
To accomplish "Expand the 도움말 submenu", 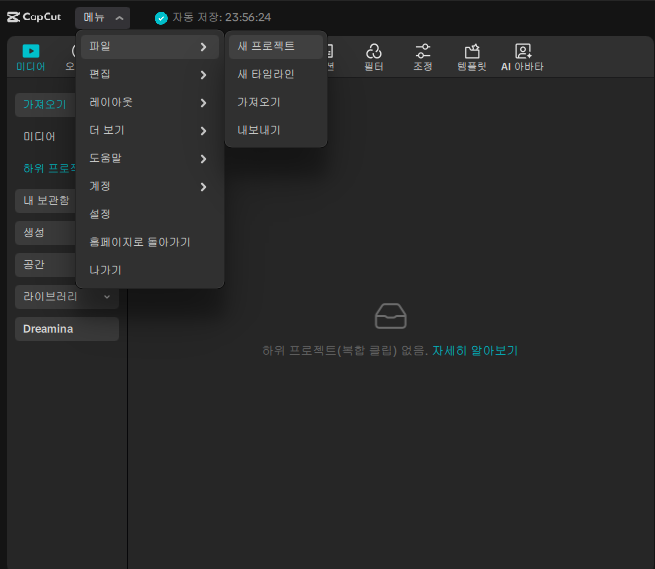I will click(x=150, y=158).
